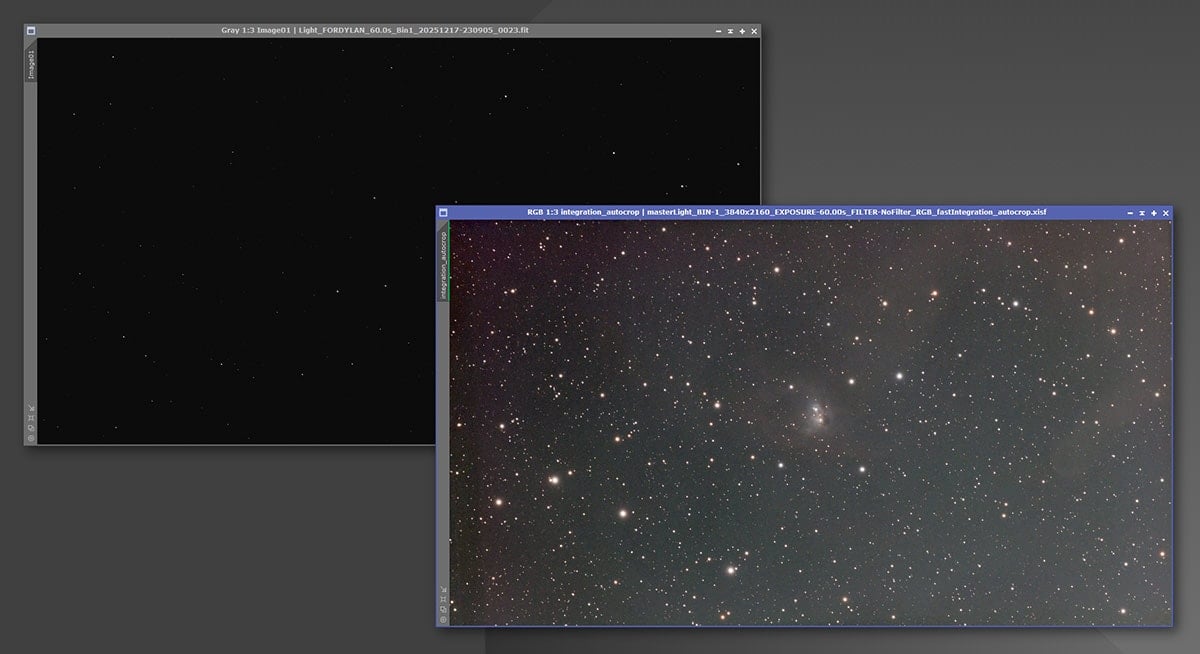Minimize the integration_autocrop window

[x=1130, y=213]
